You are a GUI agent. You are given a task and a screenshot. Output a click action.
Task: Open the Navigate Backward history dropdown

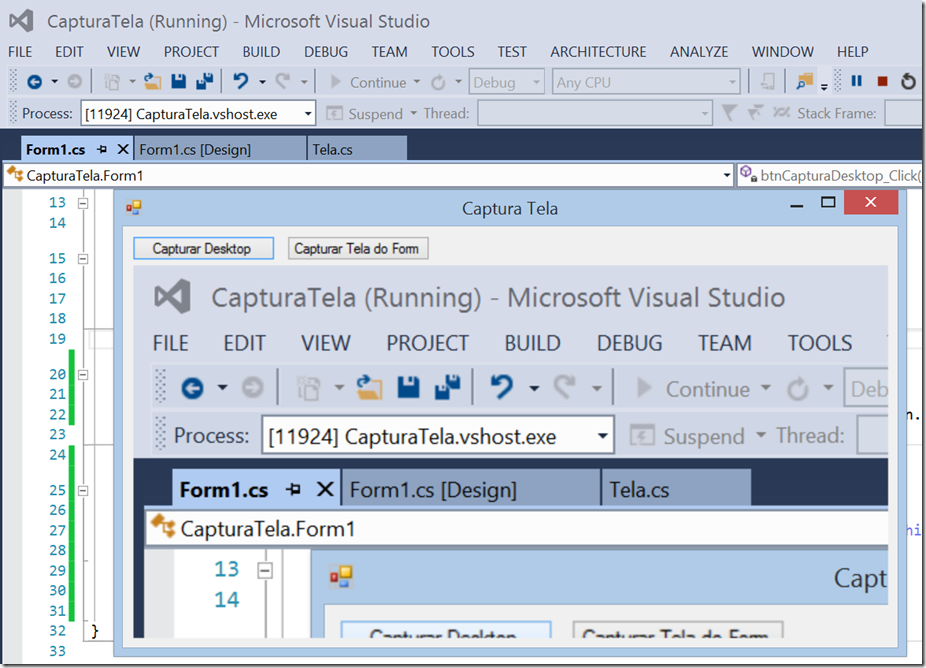(x=54, y=82)
